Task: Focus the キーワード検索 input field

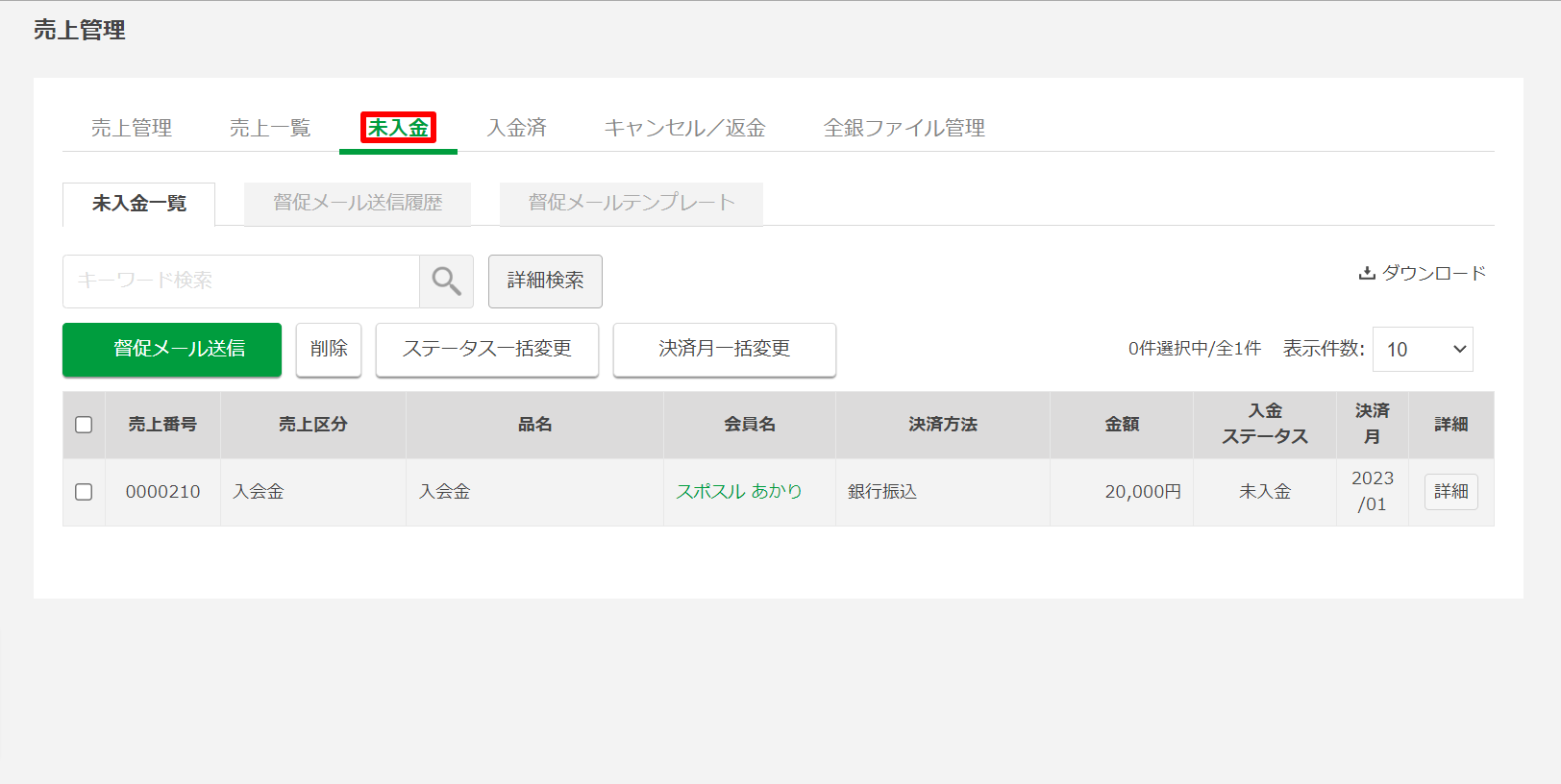Action: coord(241,282)
